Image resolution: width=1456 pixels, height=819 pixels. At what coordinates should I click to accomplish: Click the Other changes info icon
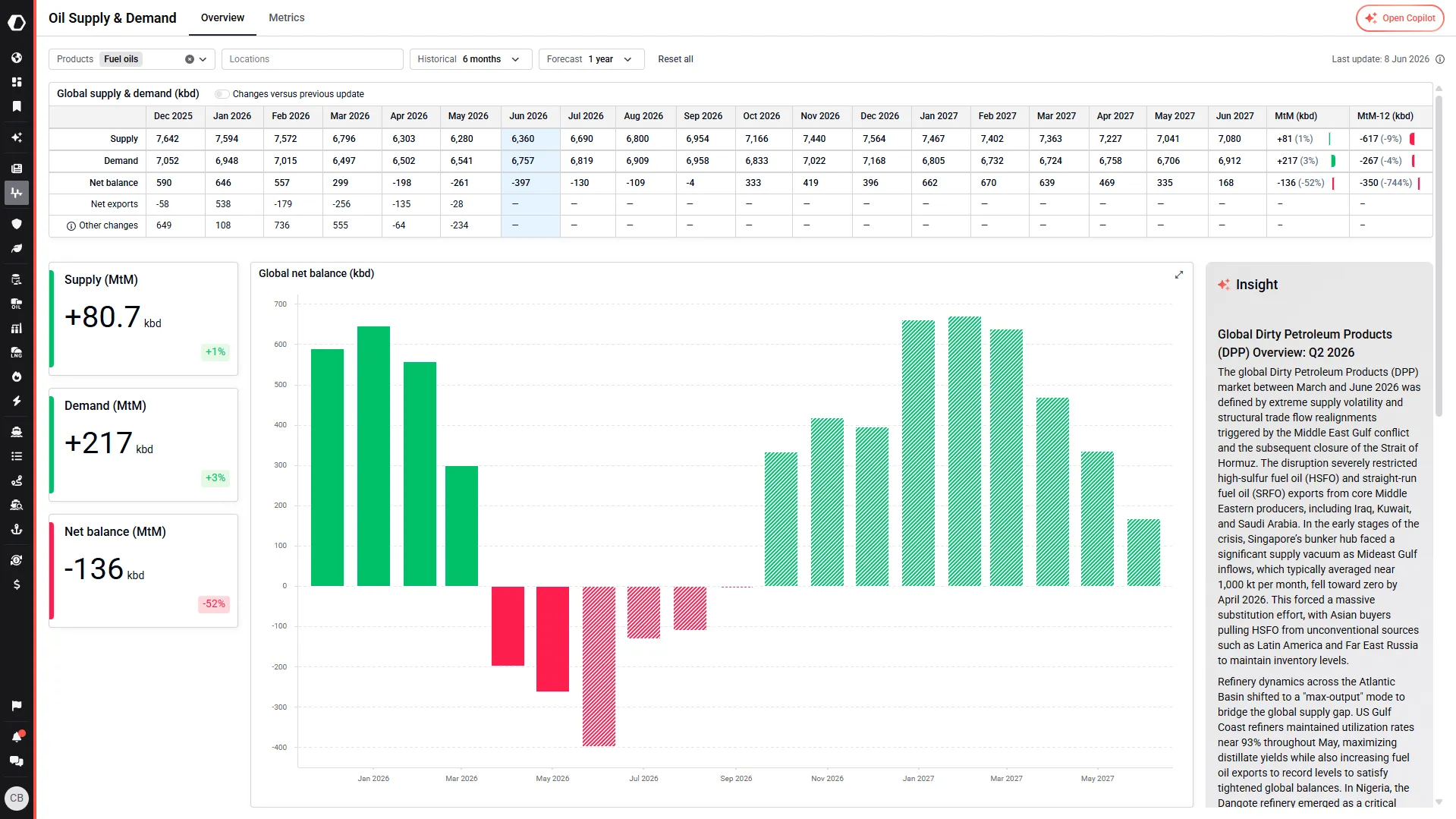[x=71, y=225]
